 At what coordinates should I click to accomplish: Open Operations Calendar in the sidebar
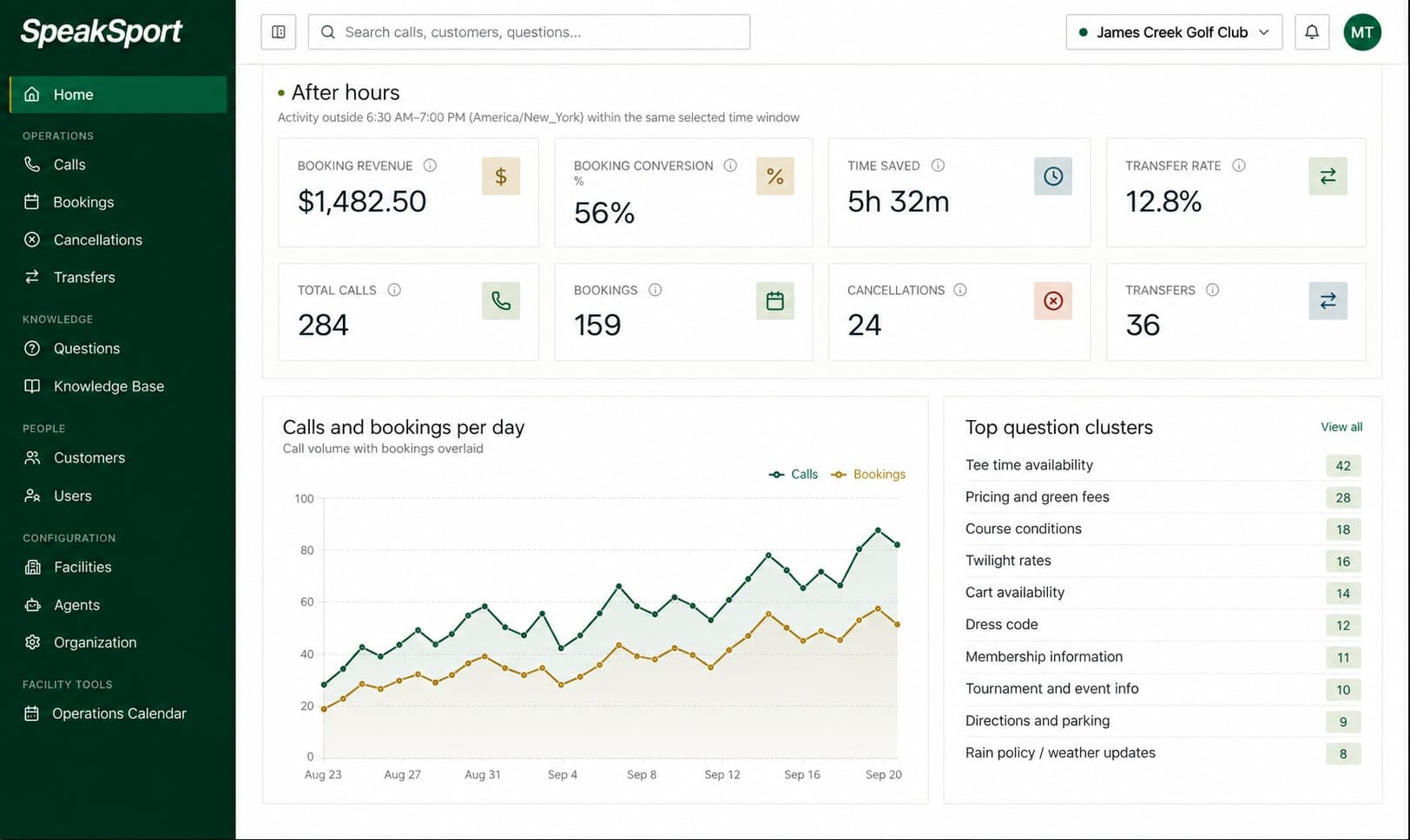118,713
